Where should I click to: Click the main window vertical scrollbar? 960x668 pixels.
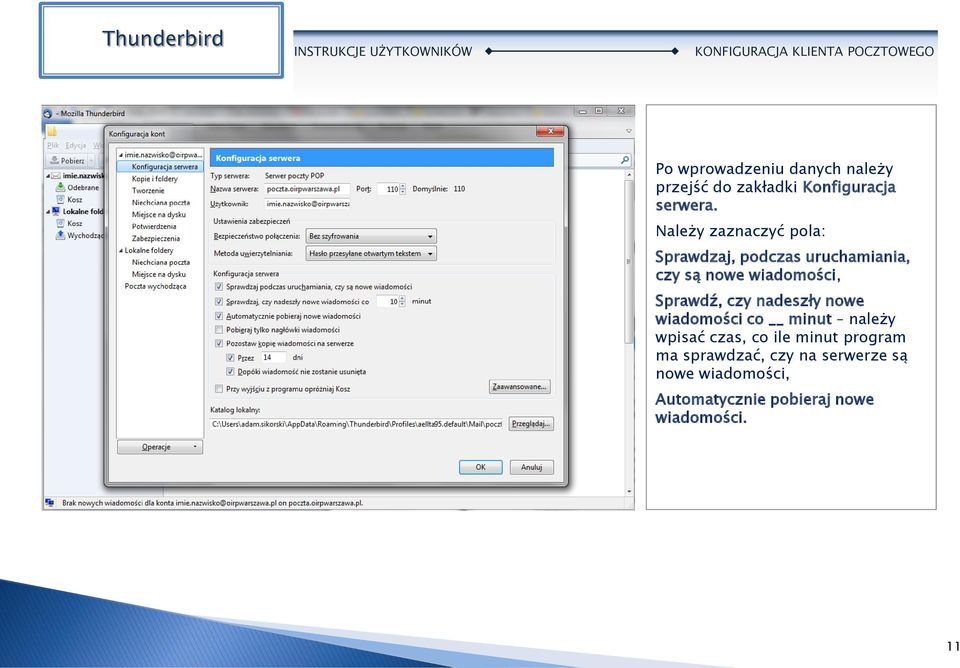pos(629,263)
